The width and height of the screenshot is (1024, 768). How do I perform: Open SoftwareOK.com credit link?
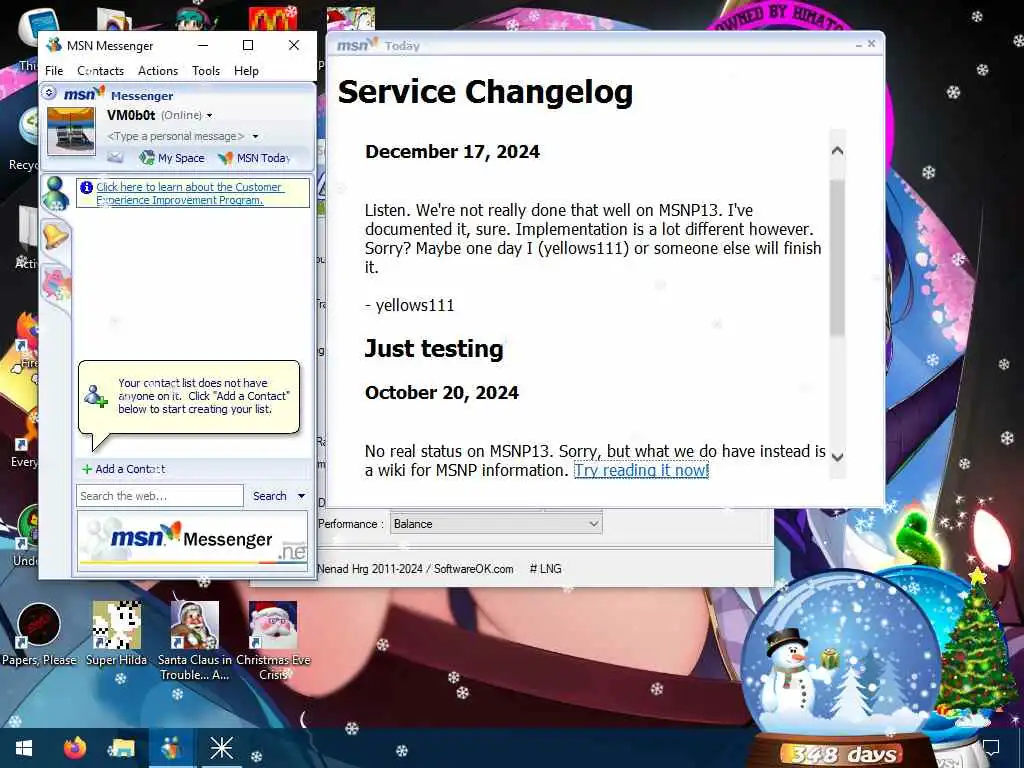tap(473, 569)
